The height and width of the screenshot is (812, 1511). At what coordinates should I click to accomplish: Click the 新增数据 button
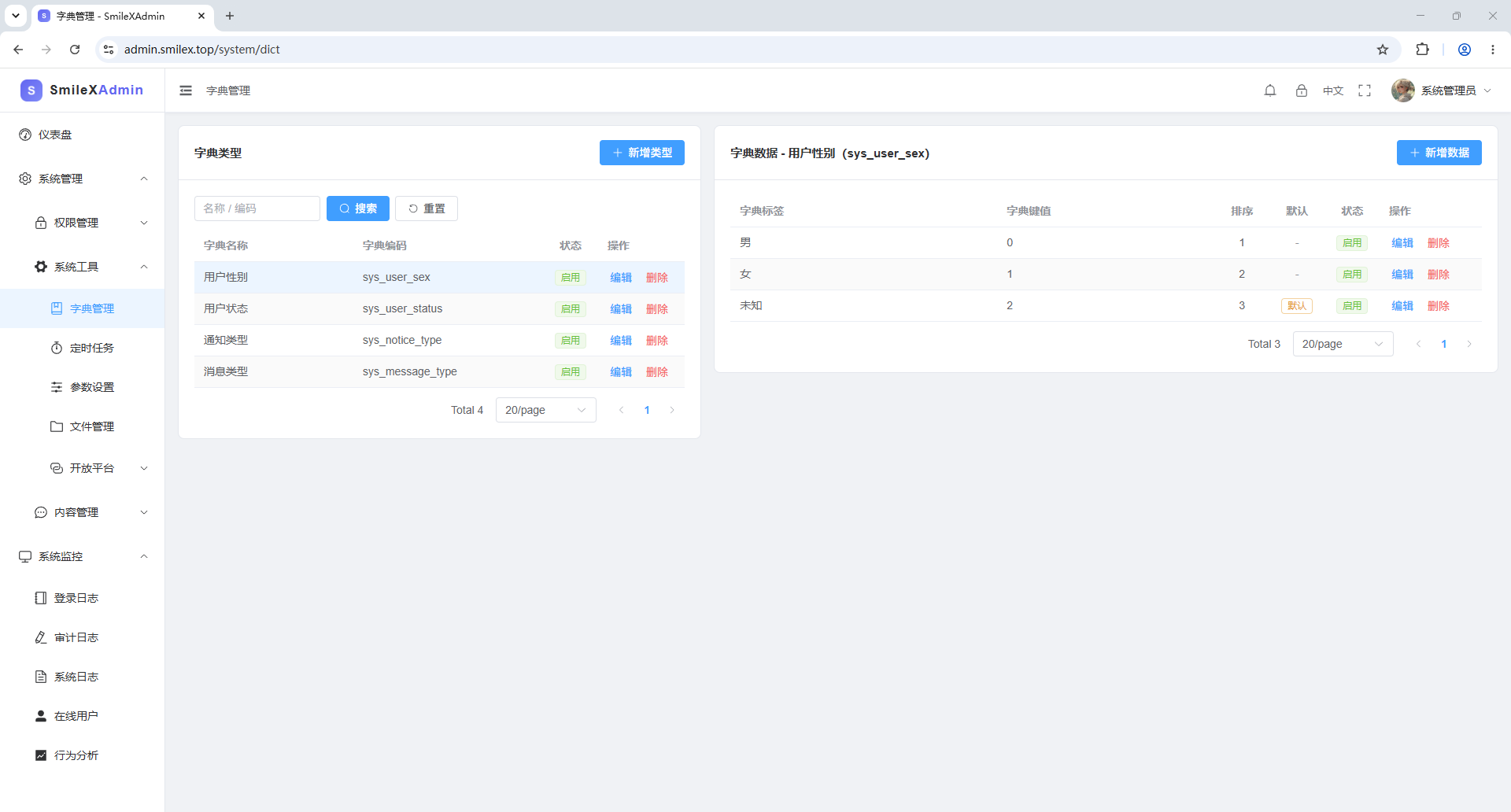pyautogui.click(x=1439, y=153)
